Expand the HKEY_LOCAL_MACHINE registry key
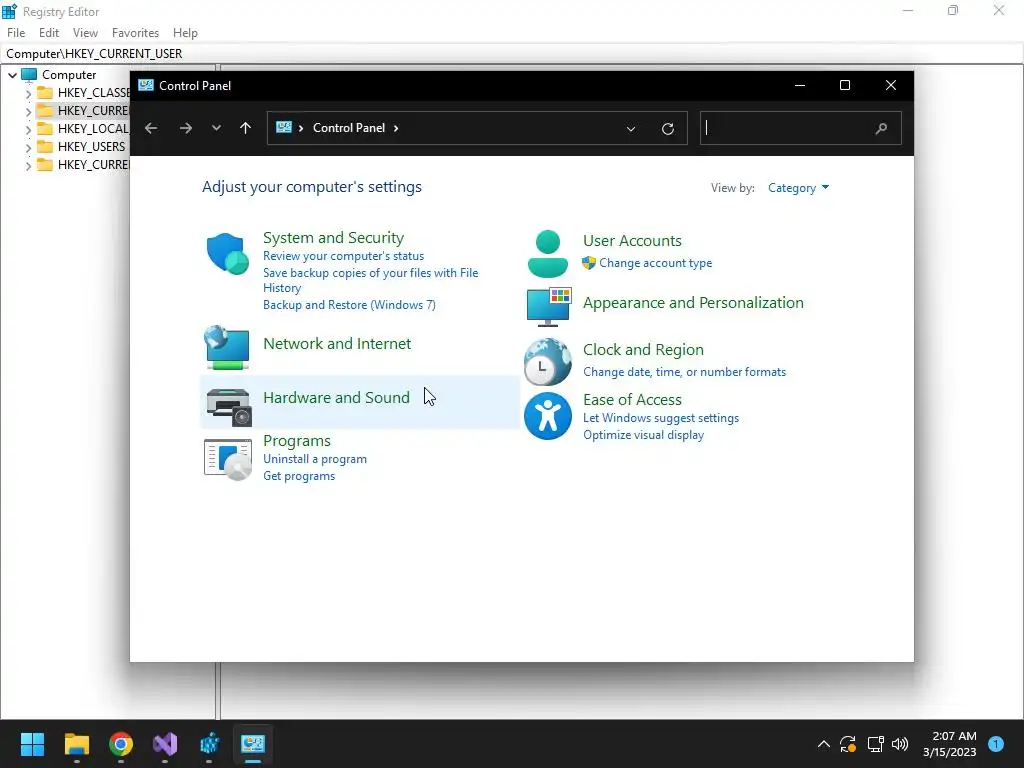The height and width of the screenshot is (768, 1024). tap(28, 129)
